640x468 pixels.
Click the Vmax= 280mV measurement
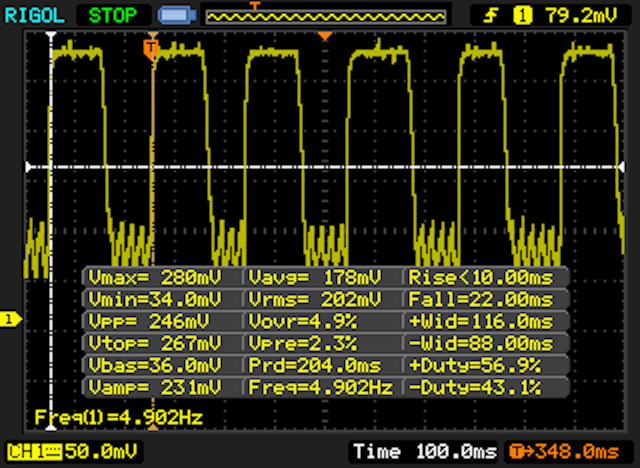[x=155, y=278]
